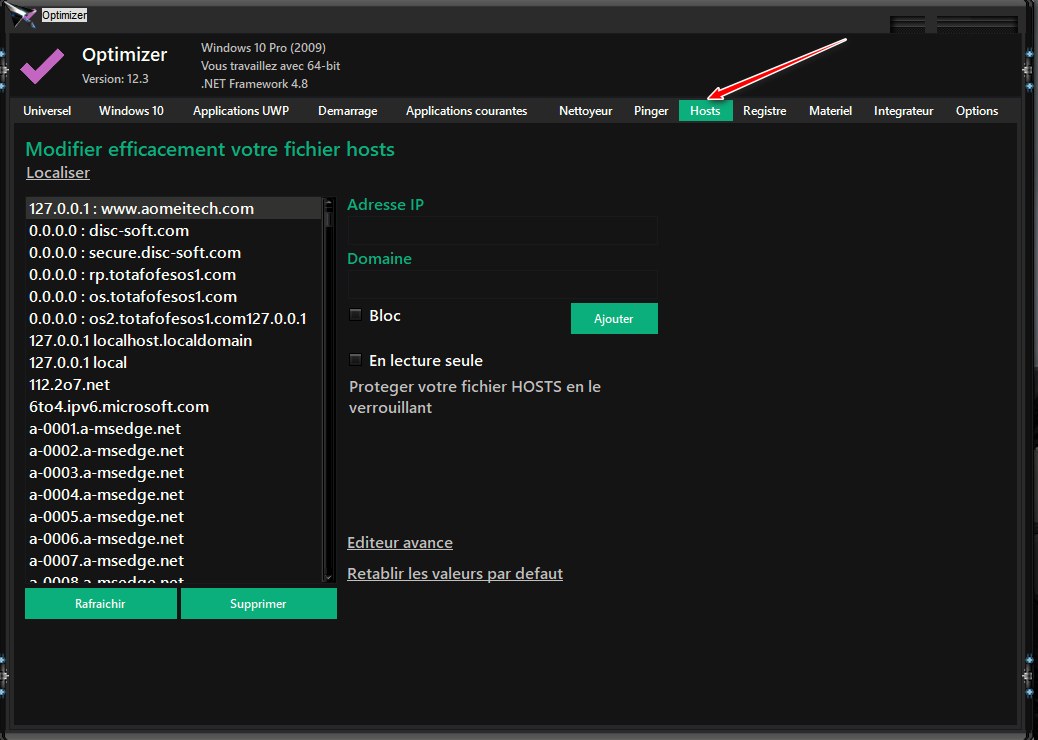Image resolution: width=1038 pixels, height=740 pixels.
Task: Click the hosts list scroll-up arrow
Action: point(328,204)
